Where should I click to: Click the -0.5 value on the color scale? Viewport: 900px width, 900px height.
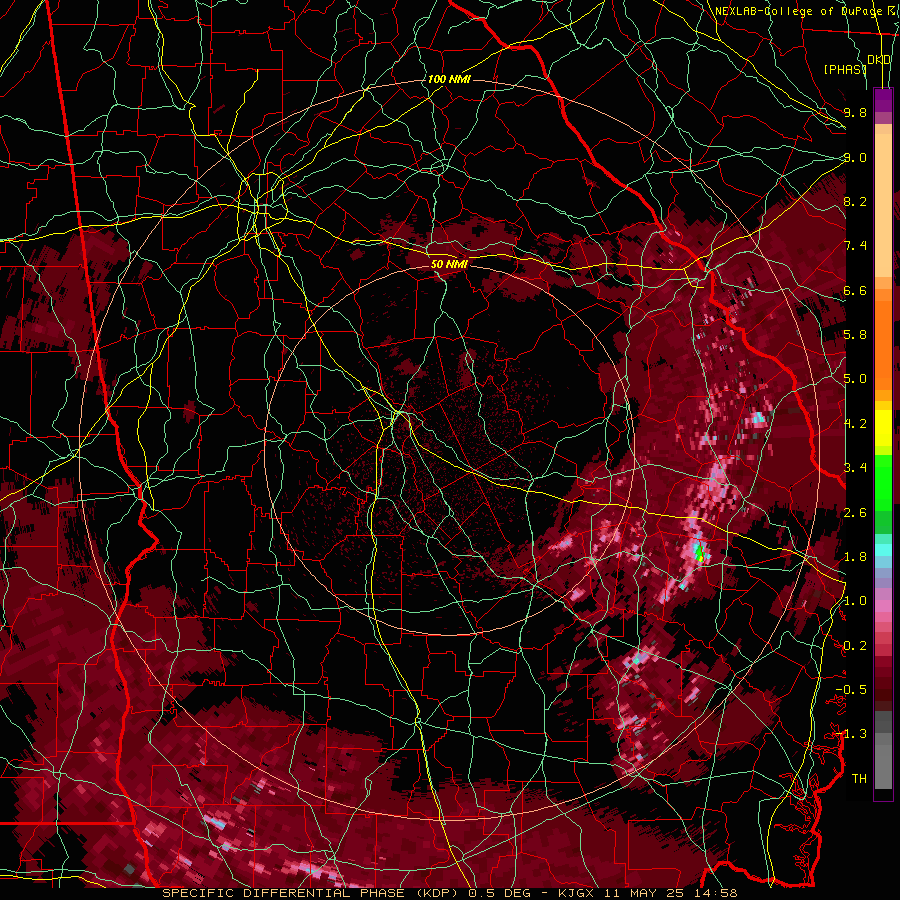tap(851, 690)
